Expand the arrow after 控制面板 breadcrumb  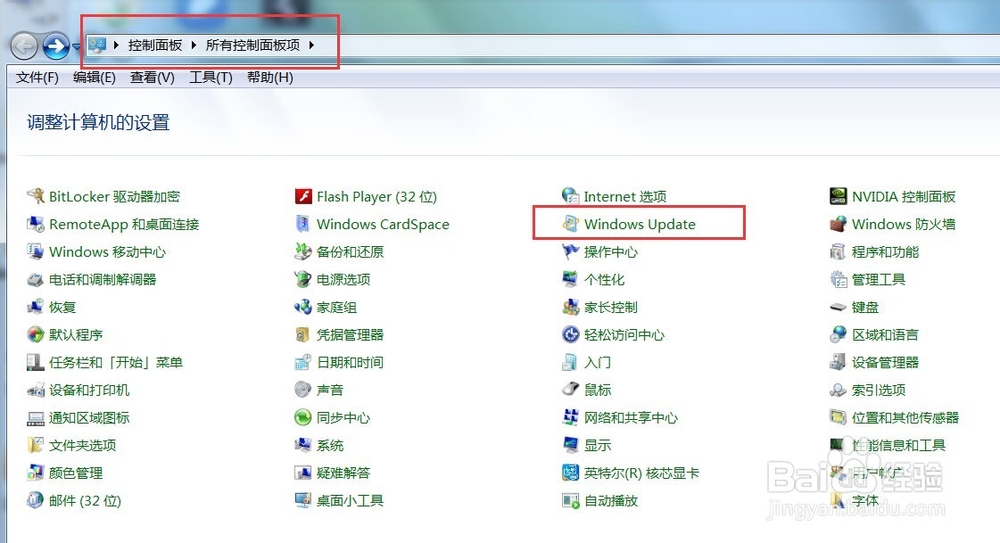click(x=193, y=45)
